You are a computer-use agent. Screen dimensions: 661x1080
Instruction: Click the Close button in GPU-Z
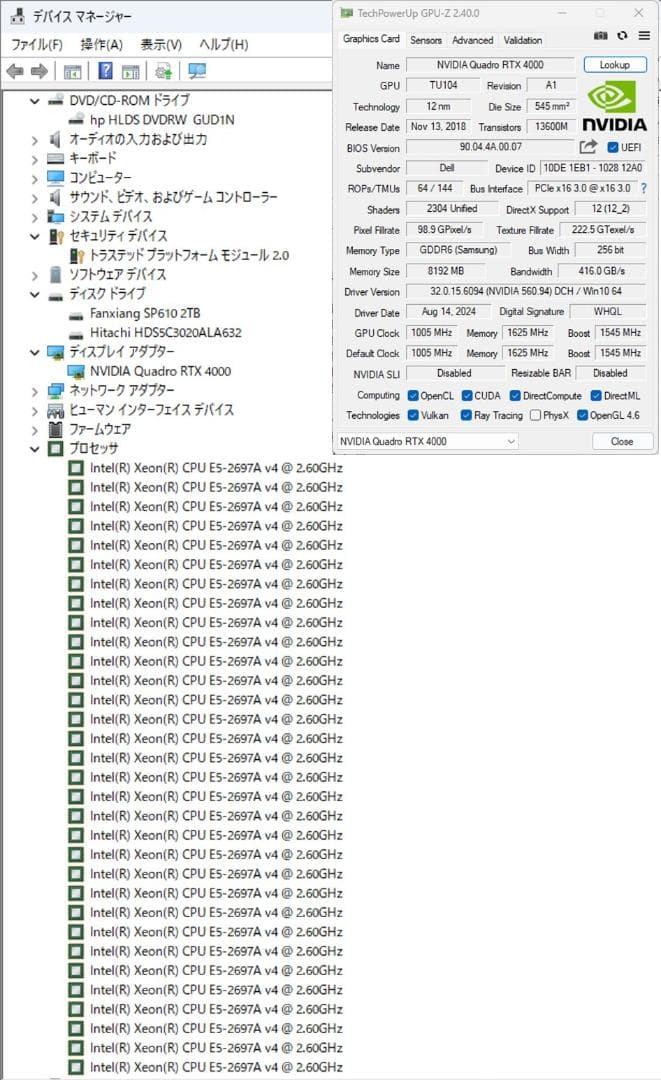[x=622, y=442]
